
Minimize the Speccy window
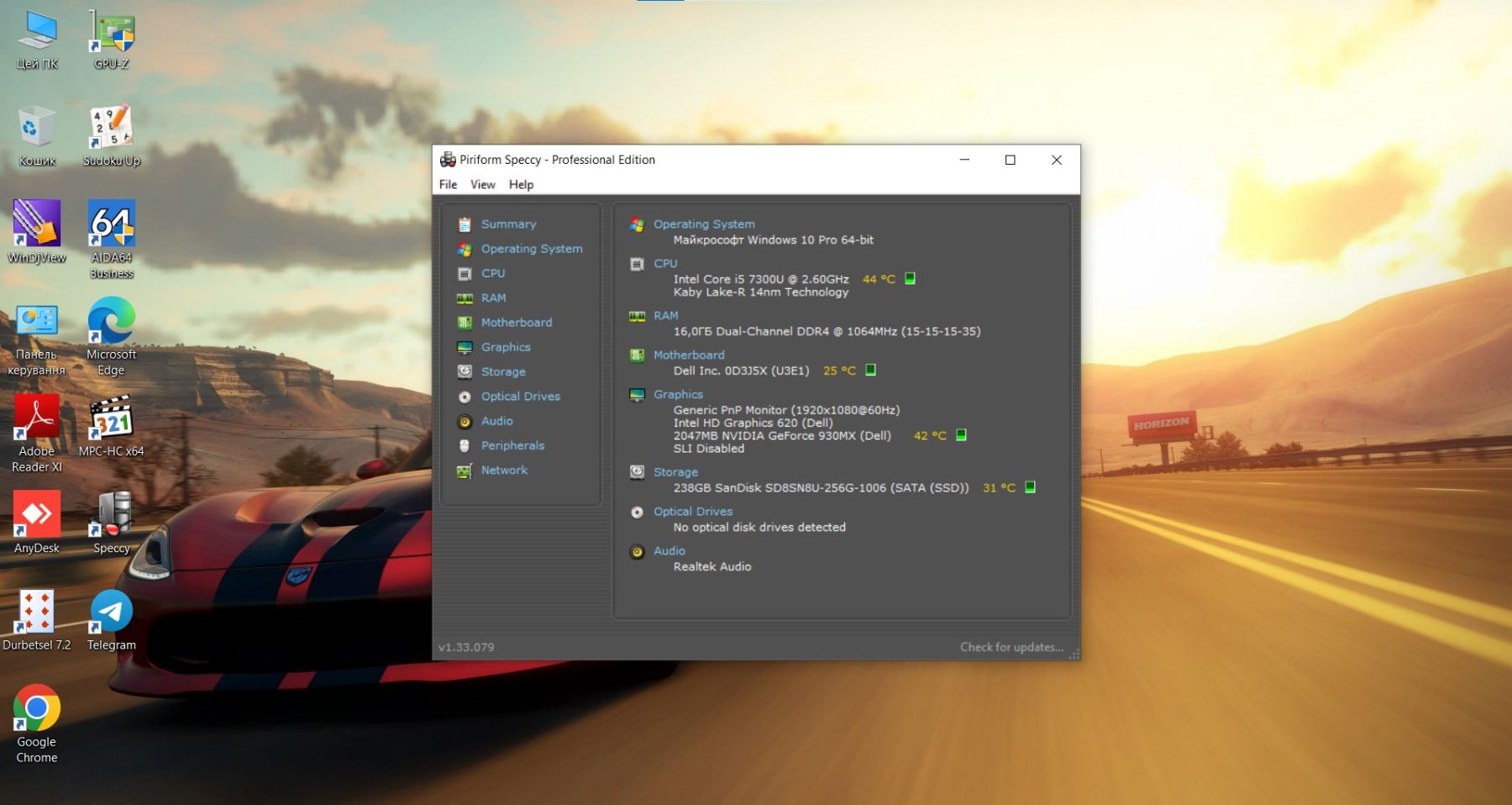[x=964, y=160]
